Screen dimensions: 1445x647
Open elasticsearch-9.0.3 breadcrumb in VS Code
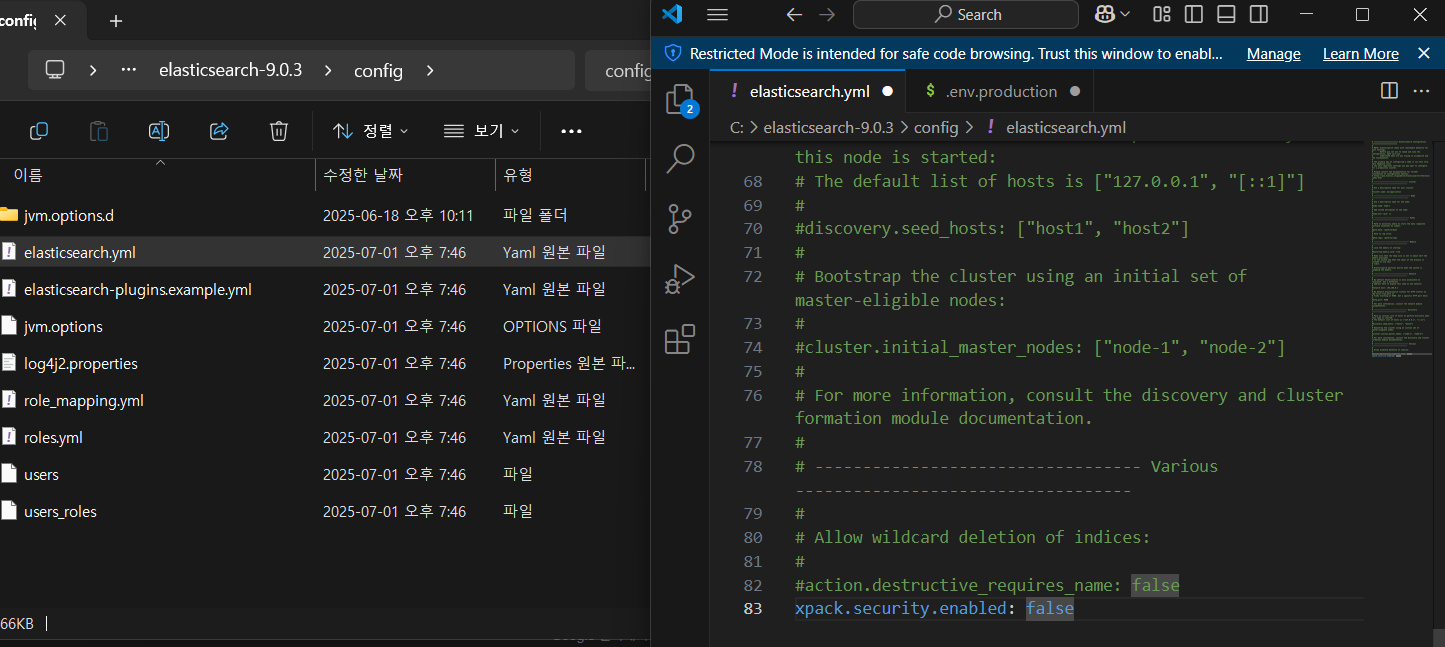pos(828,127)
